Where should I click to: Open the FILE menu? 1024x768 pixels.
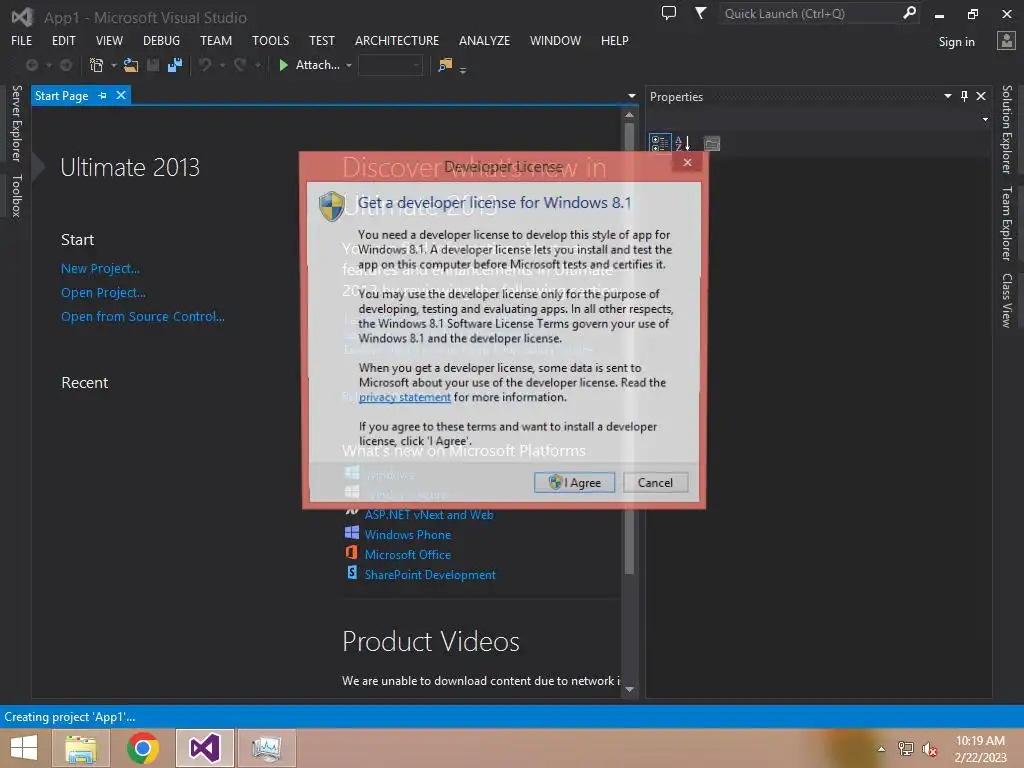tap(22, 40)
